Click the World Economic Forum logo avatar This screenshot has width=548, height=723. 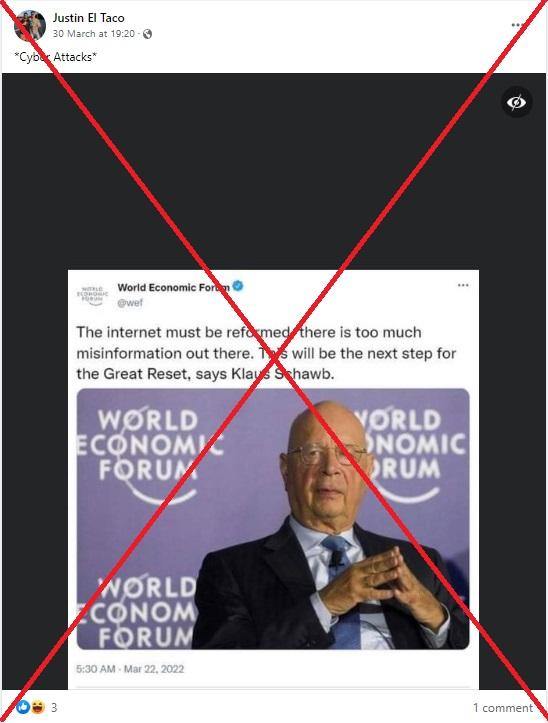(x=92, y=295)
